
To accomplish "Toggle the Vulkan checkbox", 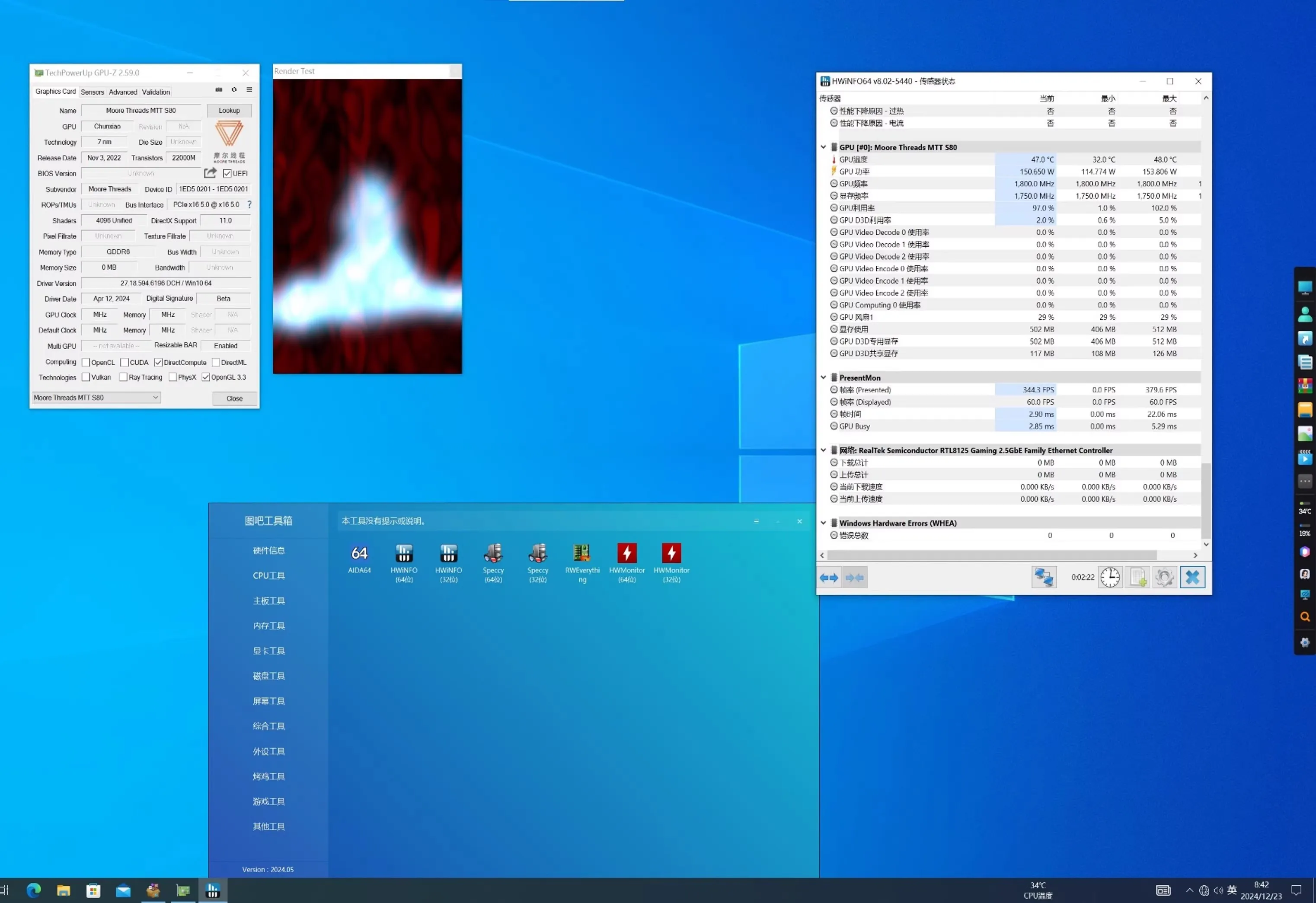I will (x=86, y=377).
